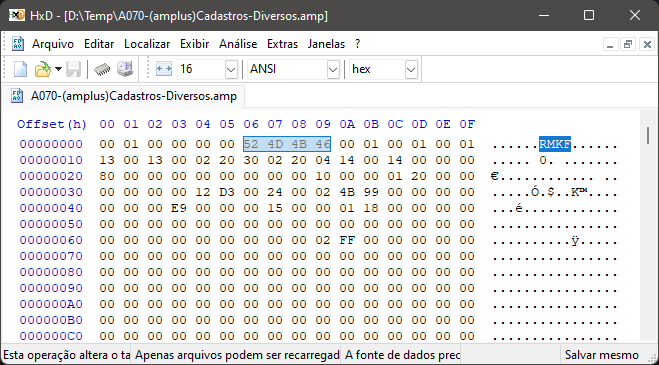659x365 pixels.
Task: Minimize the inner document window
Action: pos(611,44)
